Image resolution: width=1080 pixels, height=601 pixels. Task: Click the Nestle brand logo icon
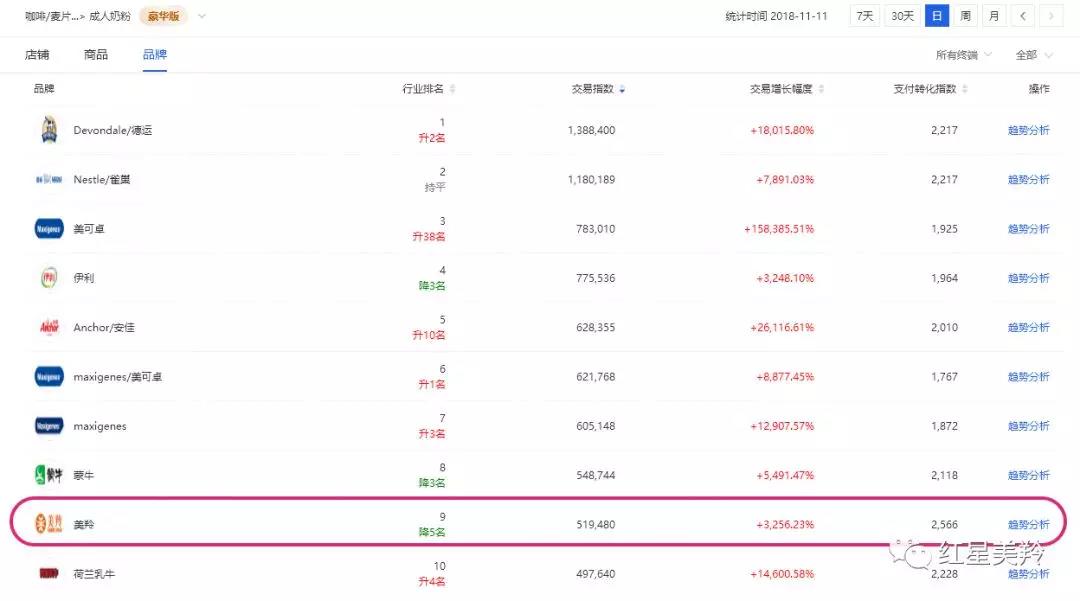pos(49,180)
